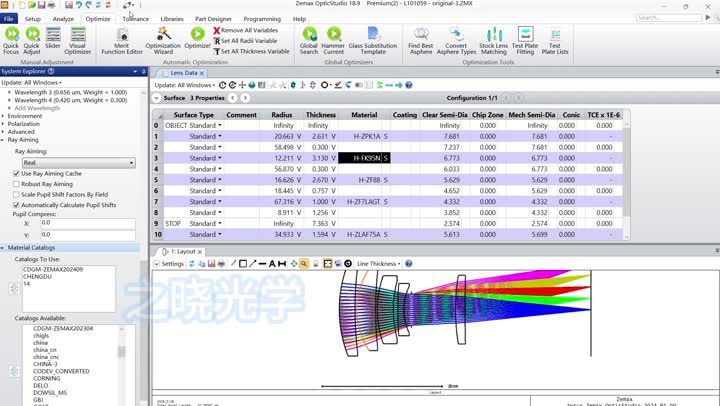Select CORNING in Catalogs Available list
Image resolution: width=720 pixels, height=406 pixels.
[46, 378]
